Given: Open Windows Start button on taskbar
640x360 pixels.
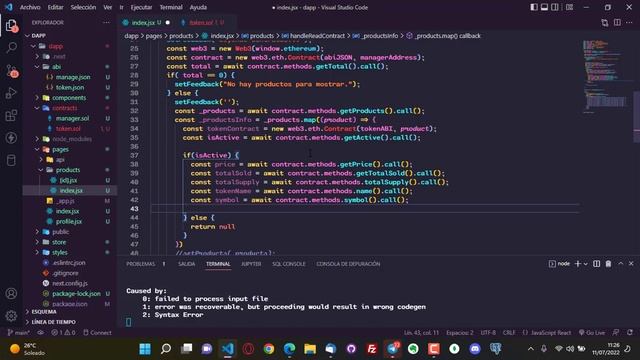Looking at the screenshot, I should [145, 349].
